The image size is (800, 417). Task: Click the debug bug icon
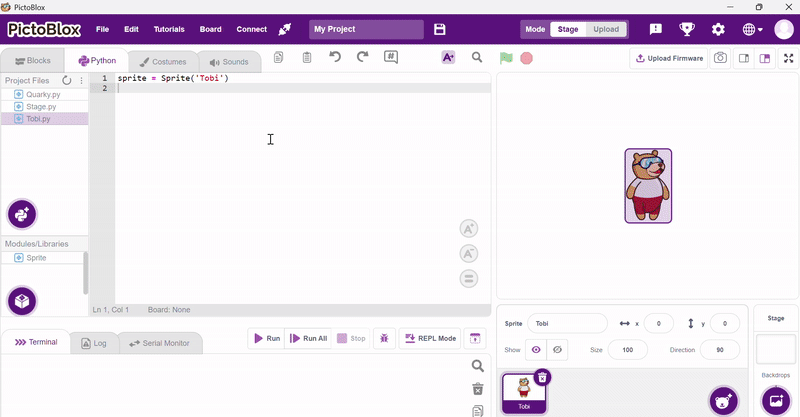point(384,339)
